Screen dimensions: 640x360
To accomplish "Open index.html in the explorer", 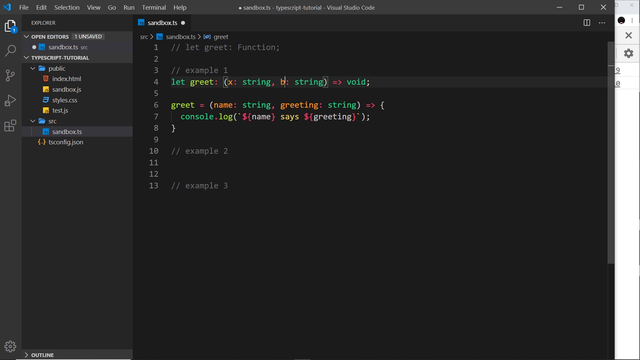I will 67,79.
